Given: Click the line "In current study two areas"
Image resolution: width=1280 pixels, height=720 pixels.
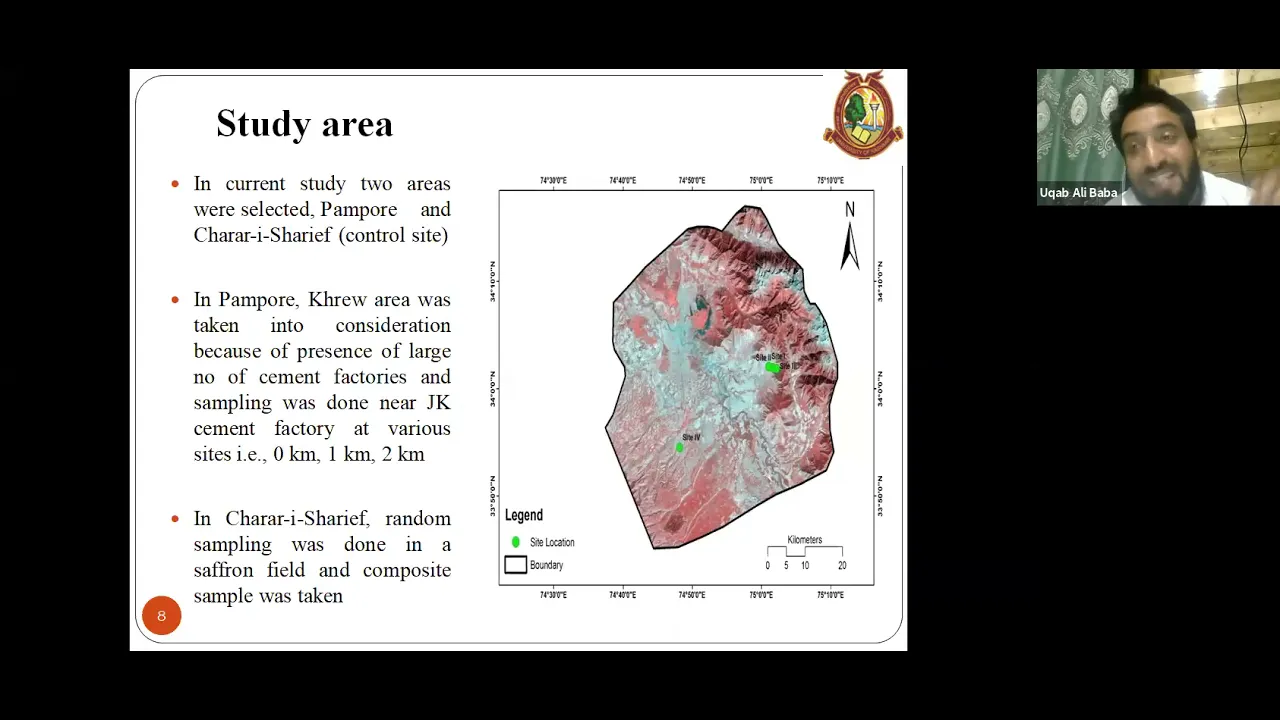Looking at the screenshot, I should [x=322, y=184].
